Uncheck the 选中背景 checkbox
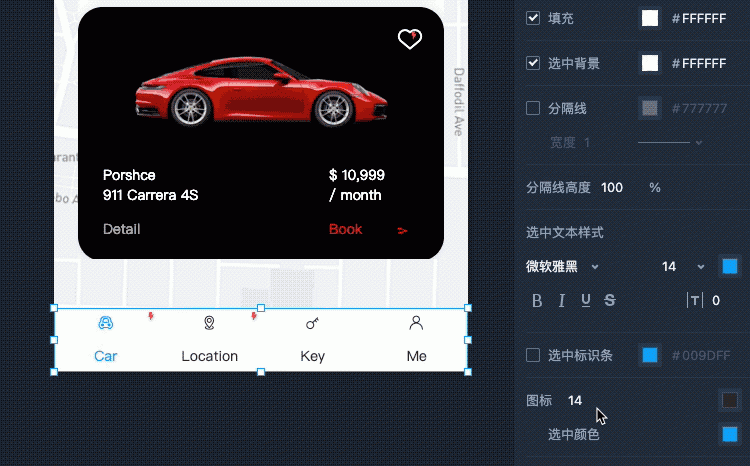Image resolution: width=750 pixels, height=466 pixels. pos(533,63)
